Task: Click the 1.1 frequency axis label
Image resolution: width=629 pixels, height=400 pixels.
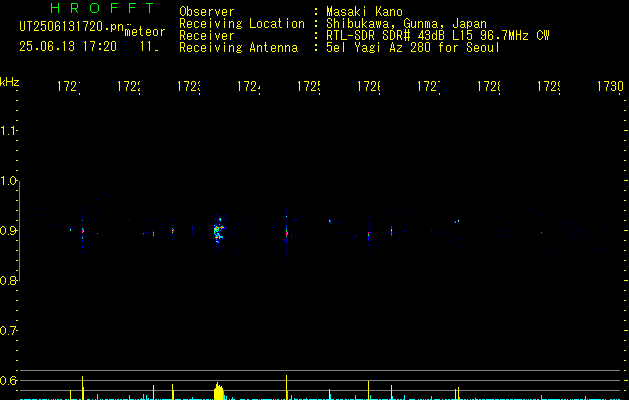Action: click(8, 131)
